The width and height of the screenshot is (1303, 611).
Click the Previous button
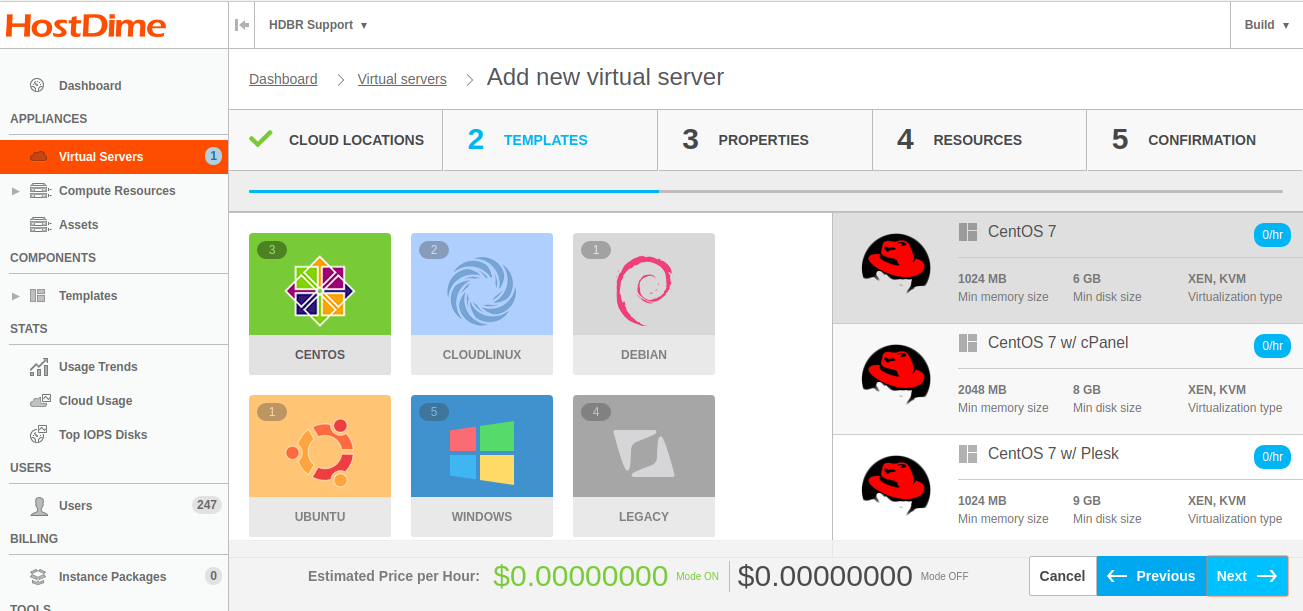1152,576
